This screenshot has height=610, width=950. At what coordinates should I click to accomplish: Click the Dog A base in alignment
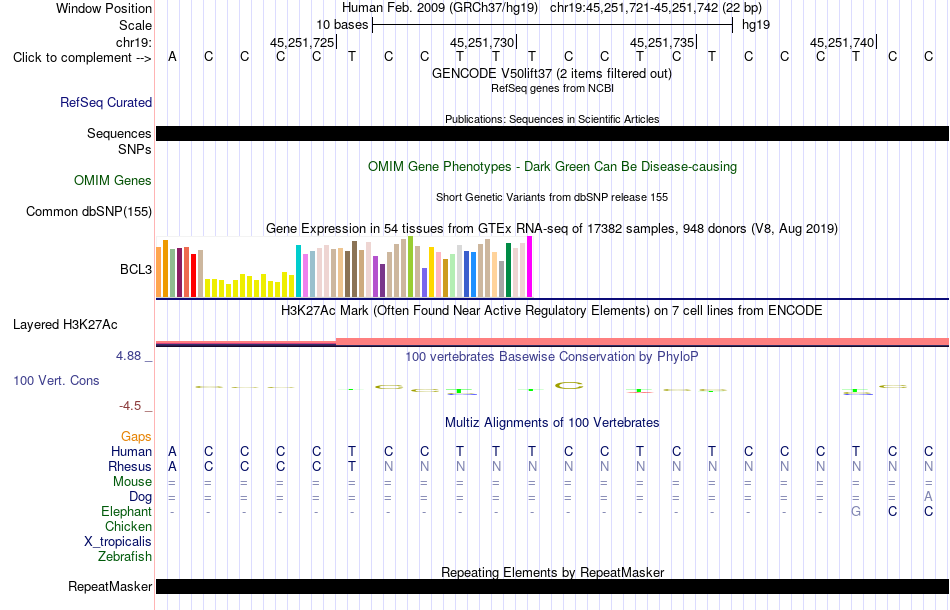928,497
